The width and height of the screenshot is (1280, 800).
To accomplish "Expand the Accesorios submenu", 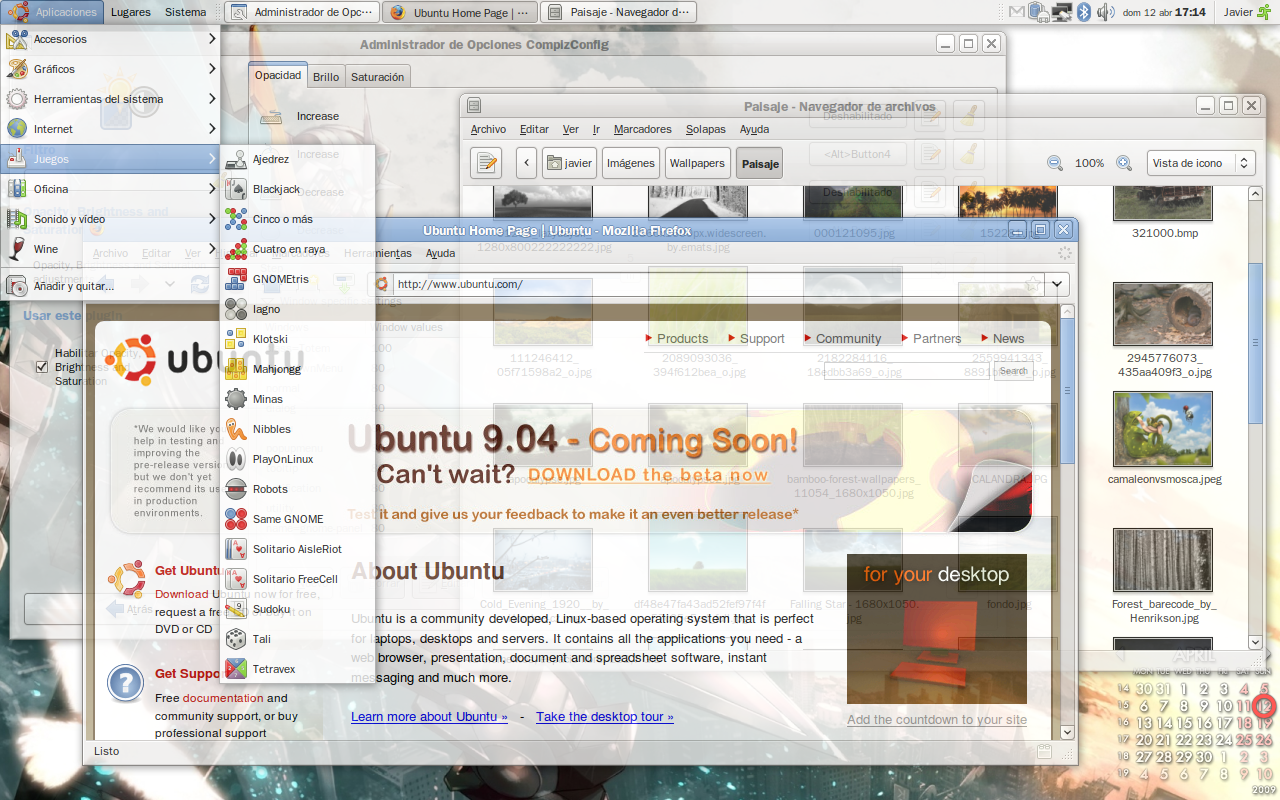I will pyautogui.click(x=110, y=39).
